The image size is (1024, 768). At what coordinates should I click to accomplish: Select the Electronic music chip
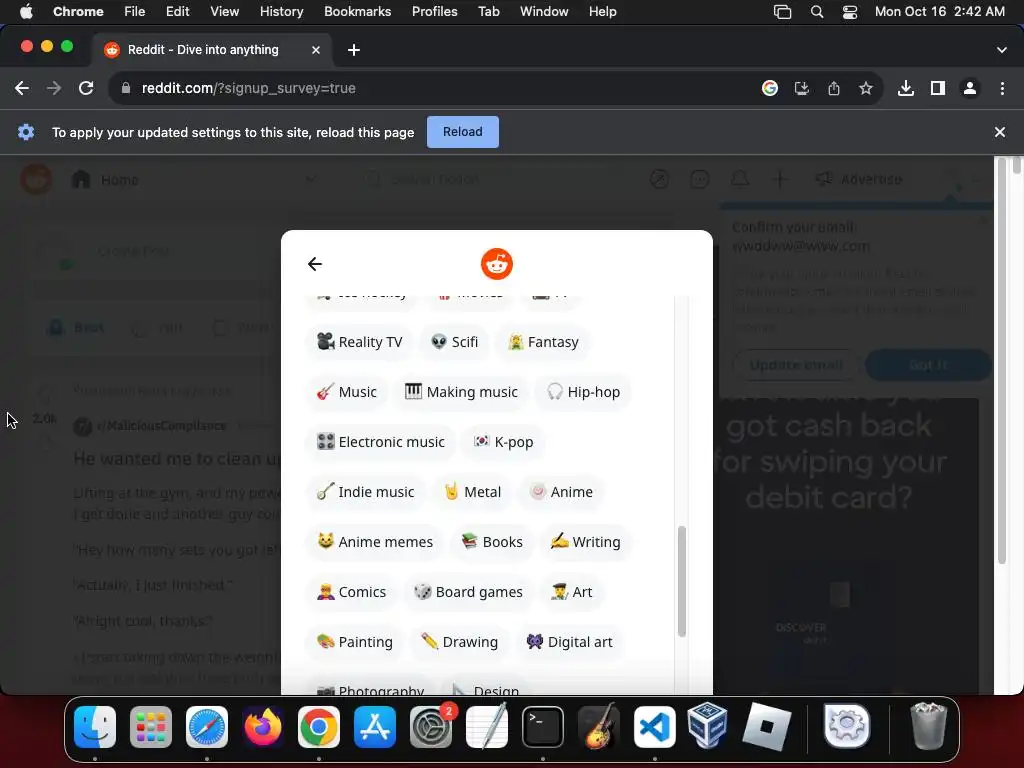pos(380,442)
